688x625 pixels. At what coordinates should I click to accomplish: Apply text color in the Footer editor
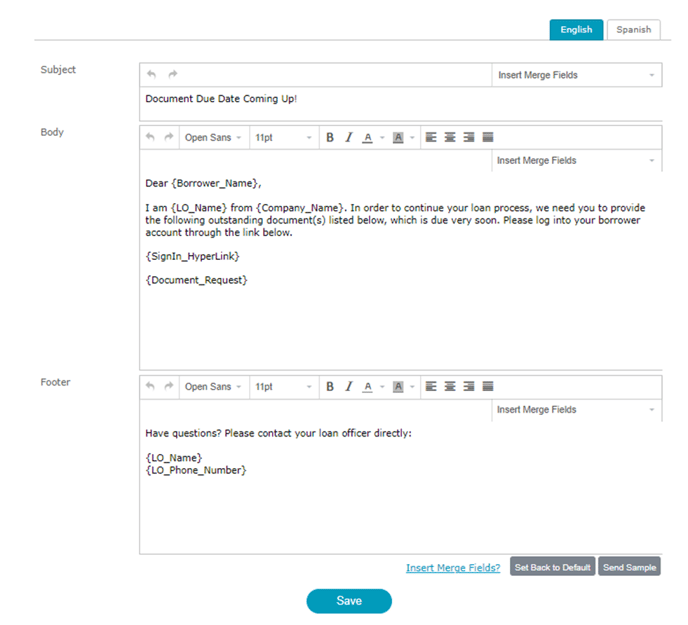click(368, 387)
